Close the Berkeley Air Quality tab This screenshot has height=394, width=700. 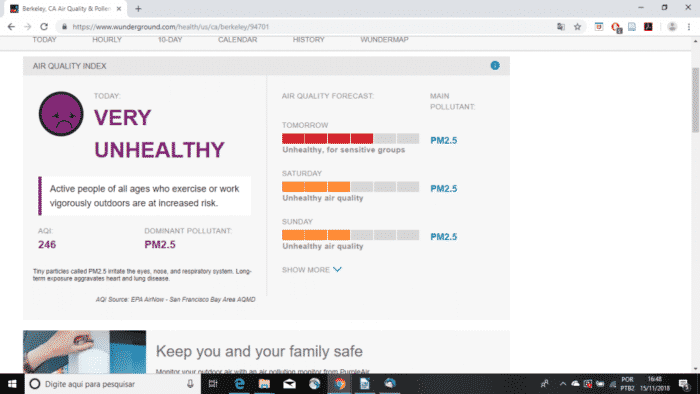[x=119, y=8]
